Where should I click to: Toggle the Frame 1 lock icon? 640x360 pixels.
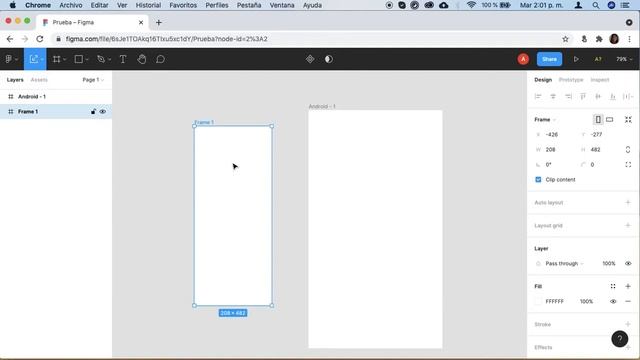(93, 111)
